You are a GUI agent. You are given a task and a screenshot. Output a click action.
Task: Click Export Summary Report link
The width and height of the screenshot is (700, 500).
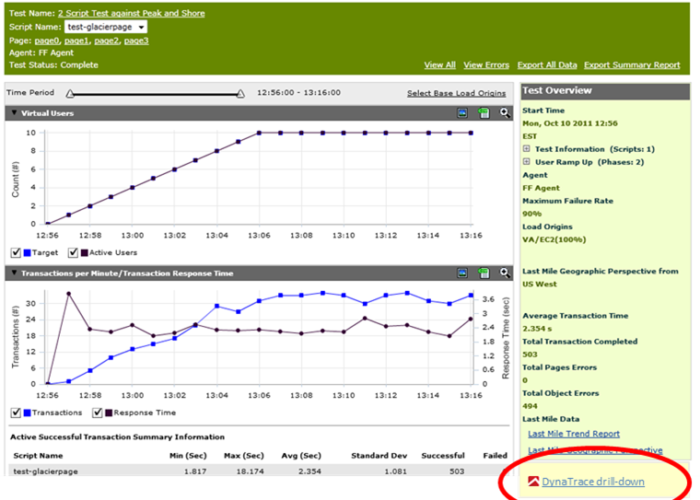[632, 65]
